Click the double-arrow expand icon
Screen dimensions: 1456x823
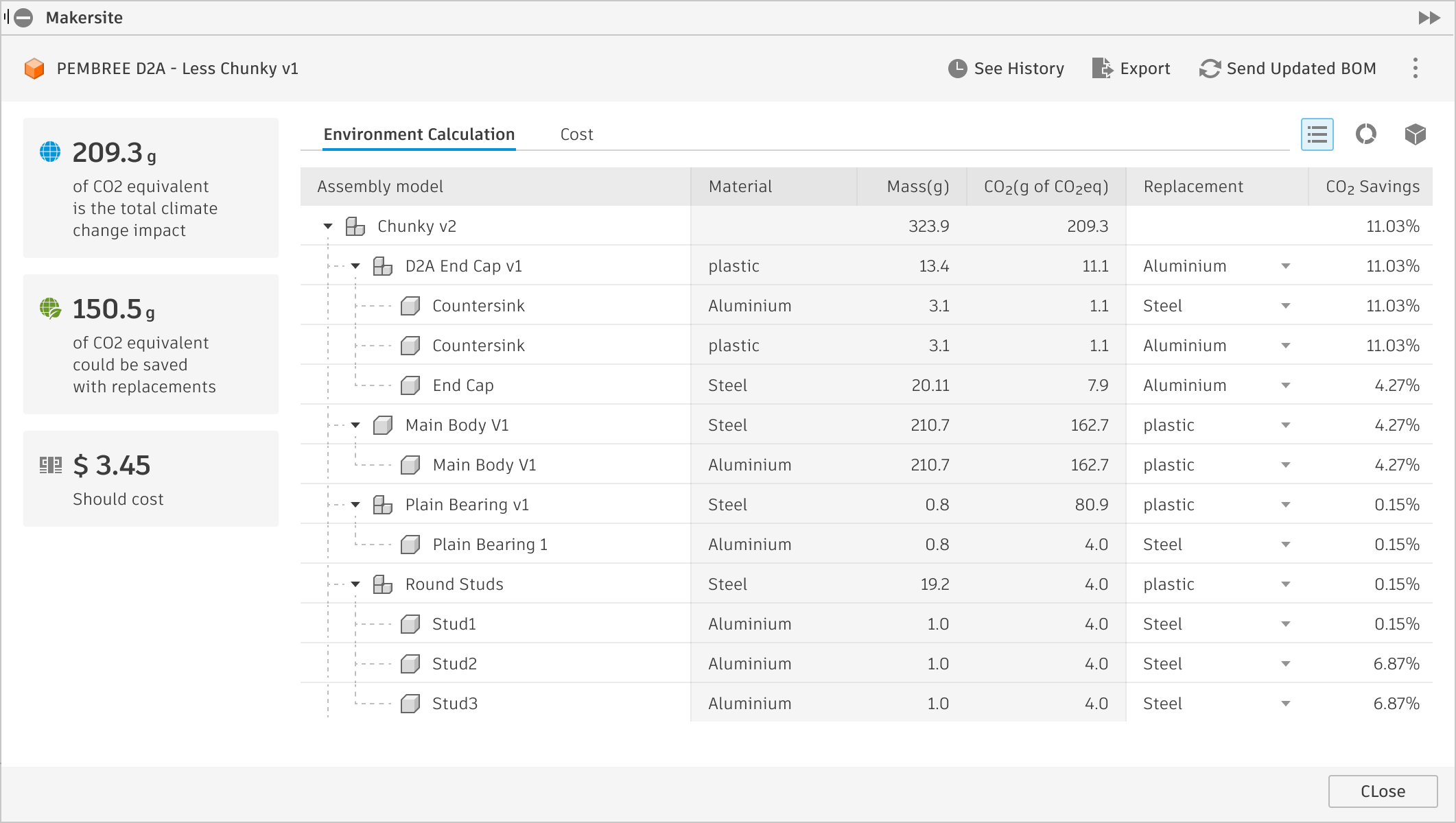tap(1429, 18)
